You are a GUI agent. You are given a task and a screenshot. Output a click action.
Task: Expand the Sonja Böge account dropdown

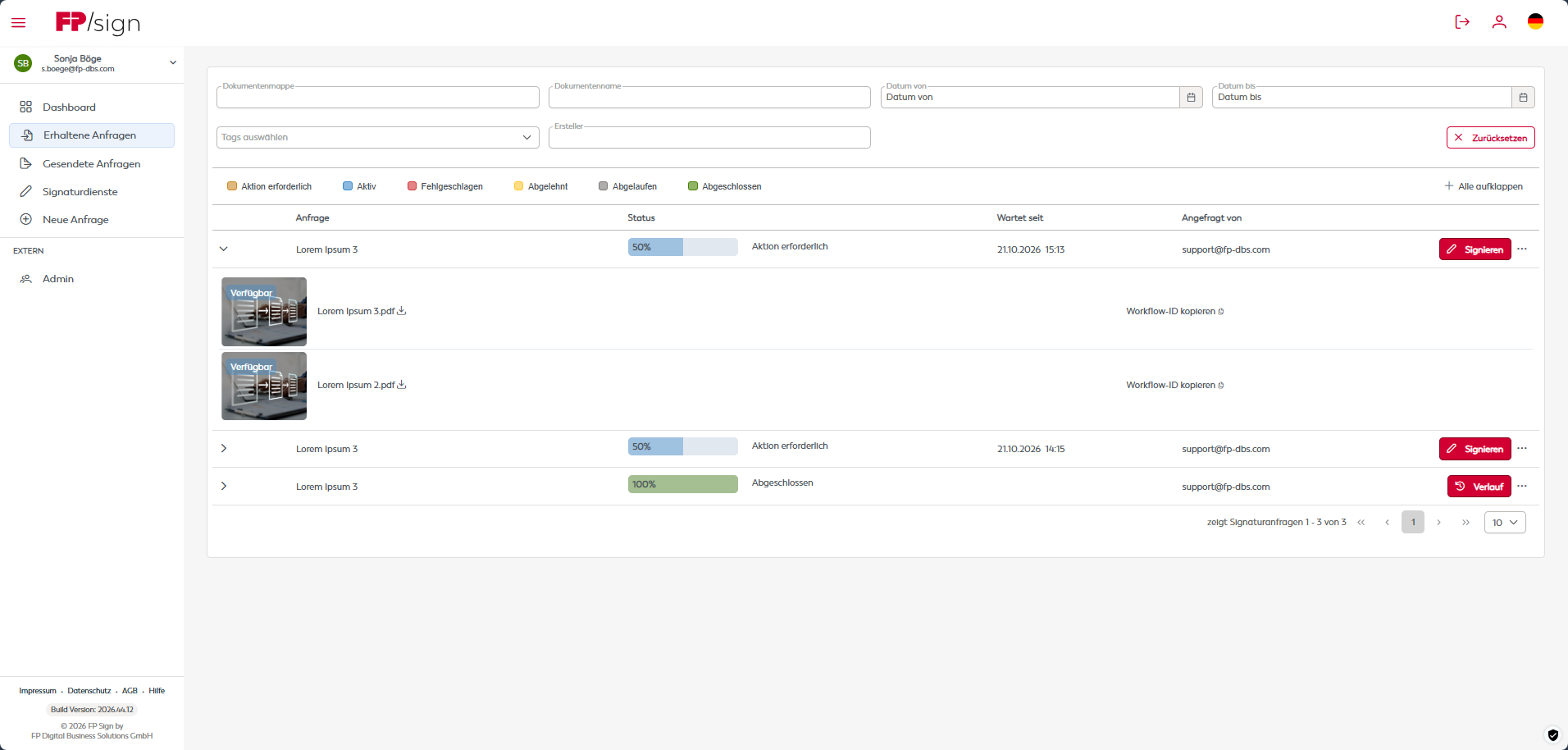click(x=173, y=63)
